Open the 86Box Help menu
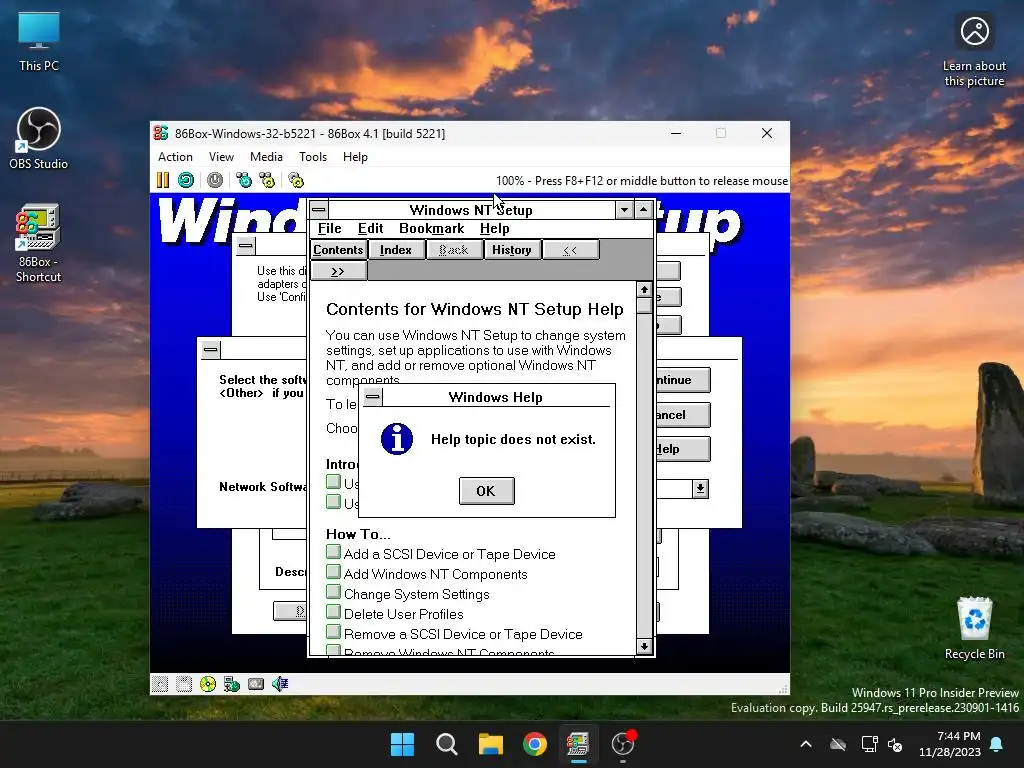This screenshot has height=768, width=1024. (355, 157)
